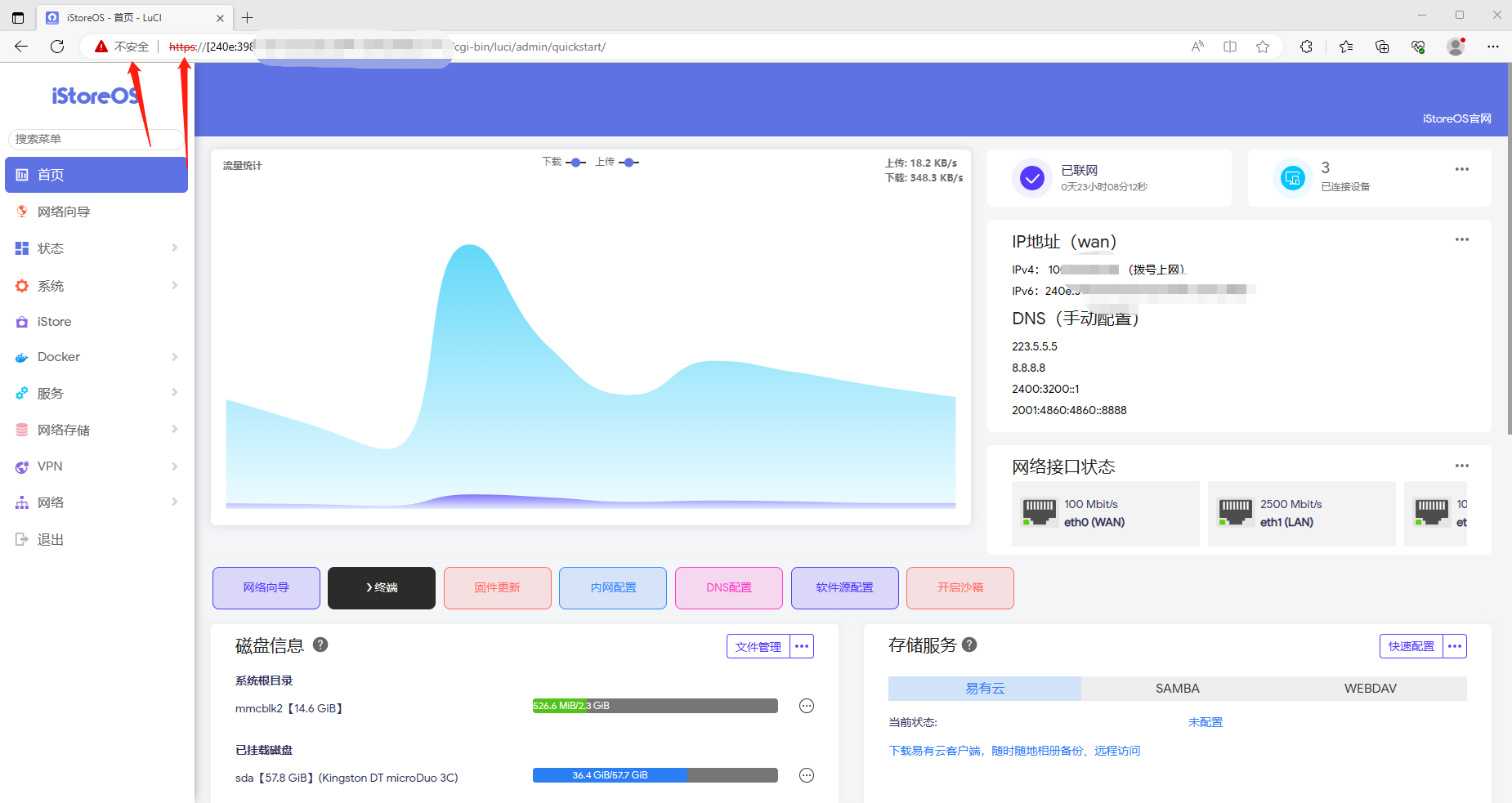Open dropdown next to 文件管理 button
The height and width of the screenshot is (803, 1512).
pos(802,646)
